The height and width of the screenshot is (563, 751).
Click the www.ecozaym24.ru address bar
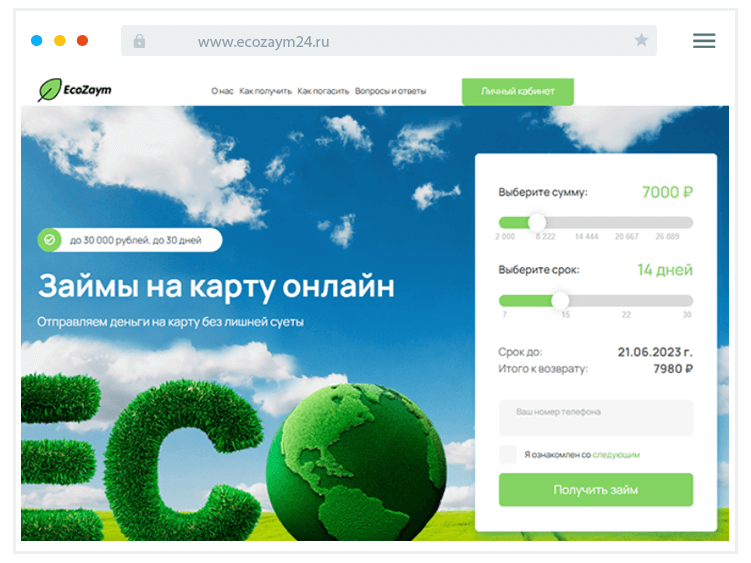380,41
